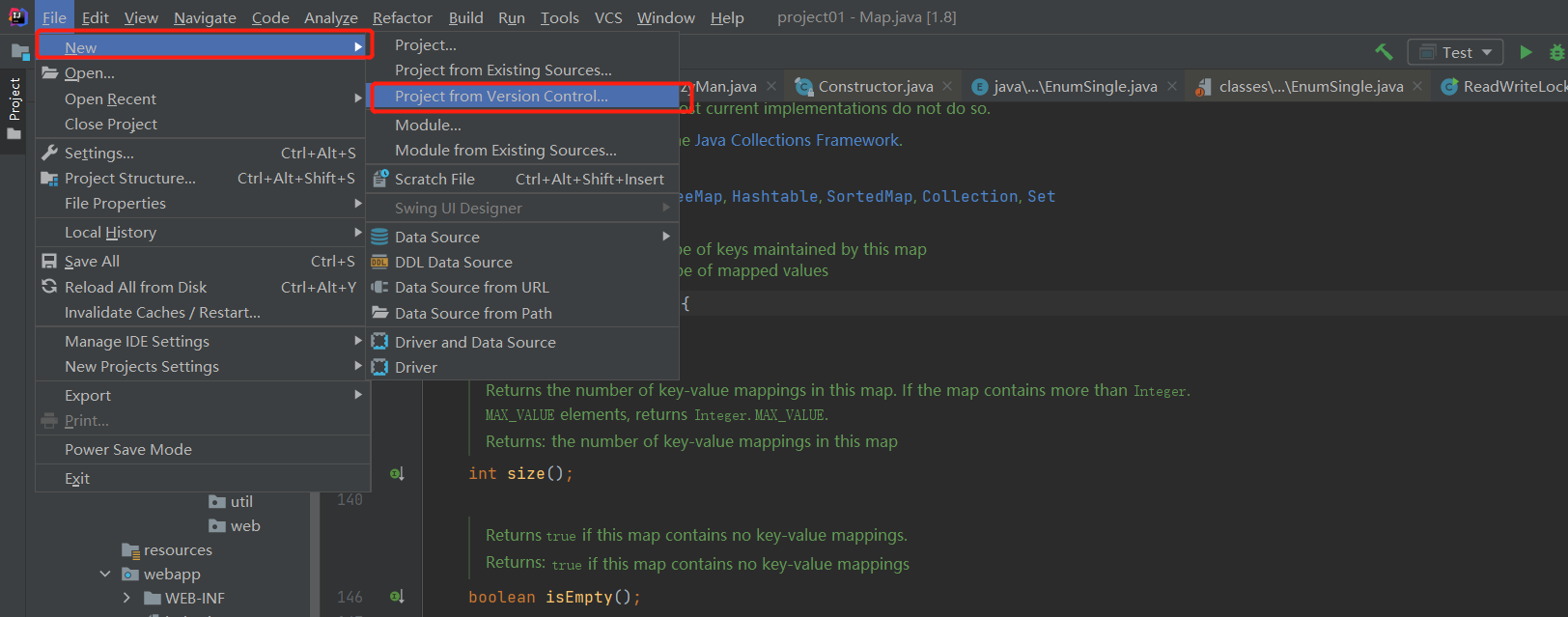Click the DDL Data Source icon

click(x=380, y=262)
